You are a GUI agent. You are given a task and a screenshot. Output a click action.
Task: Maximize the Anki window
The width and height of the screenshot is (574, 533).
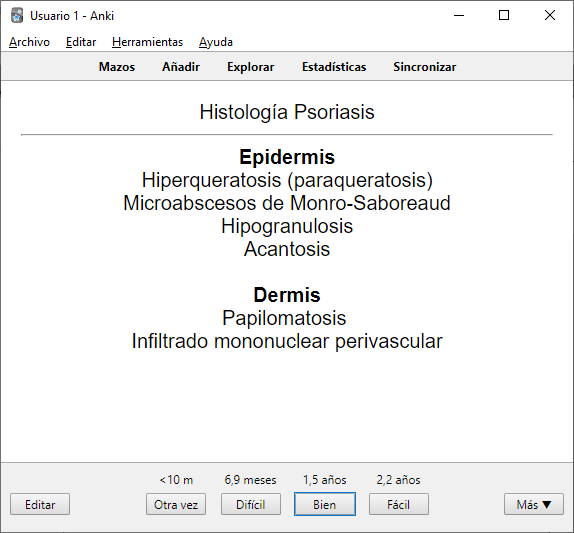tap(504, 15)
